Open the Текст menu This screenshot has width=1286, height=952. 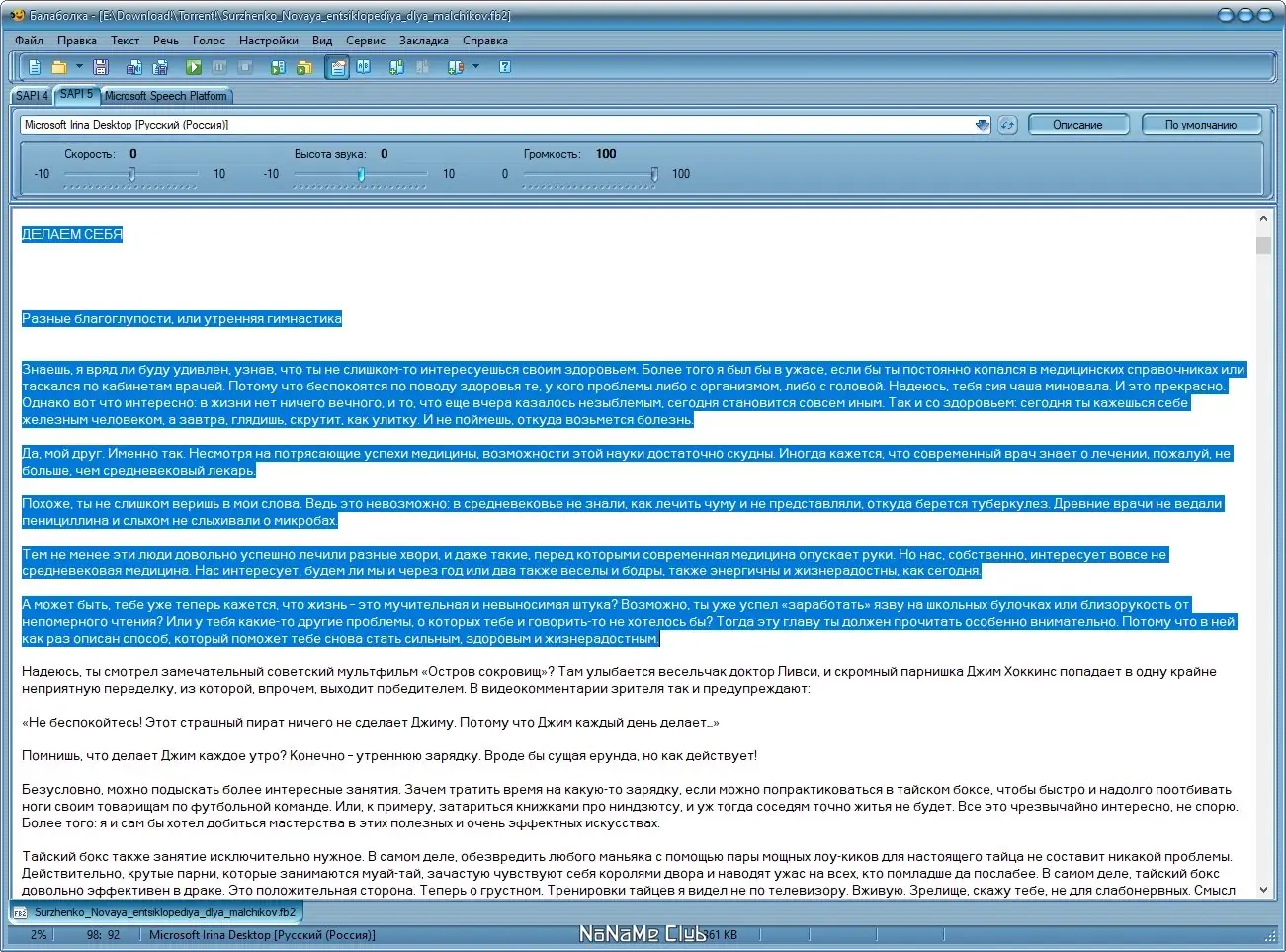[x=125, y=41]
